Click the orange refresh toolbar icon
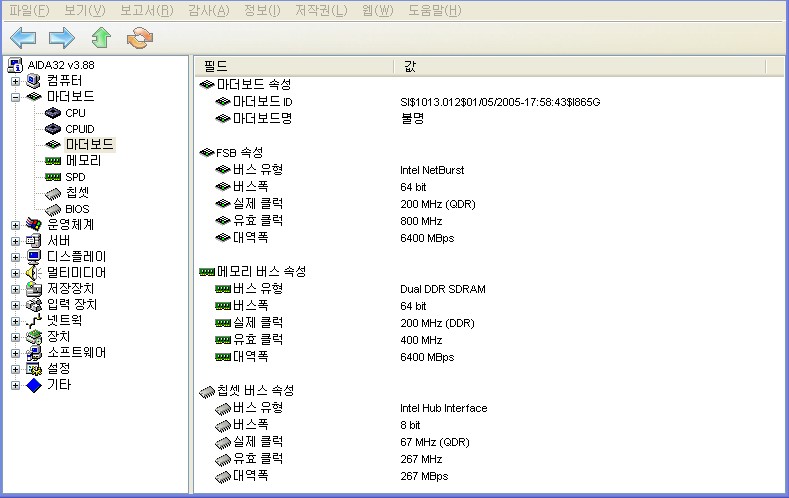The width and height of the screenshot is (789, 498). point(140,38)
